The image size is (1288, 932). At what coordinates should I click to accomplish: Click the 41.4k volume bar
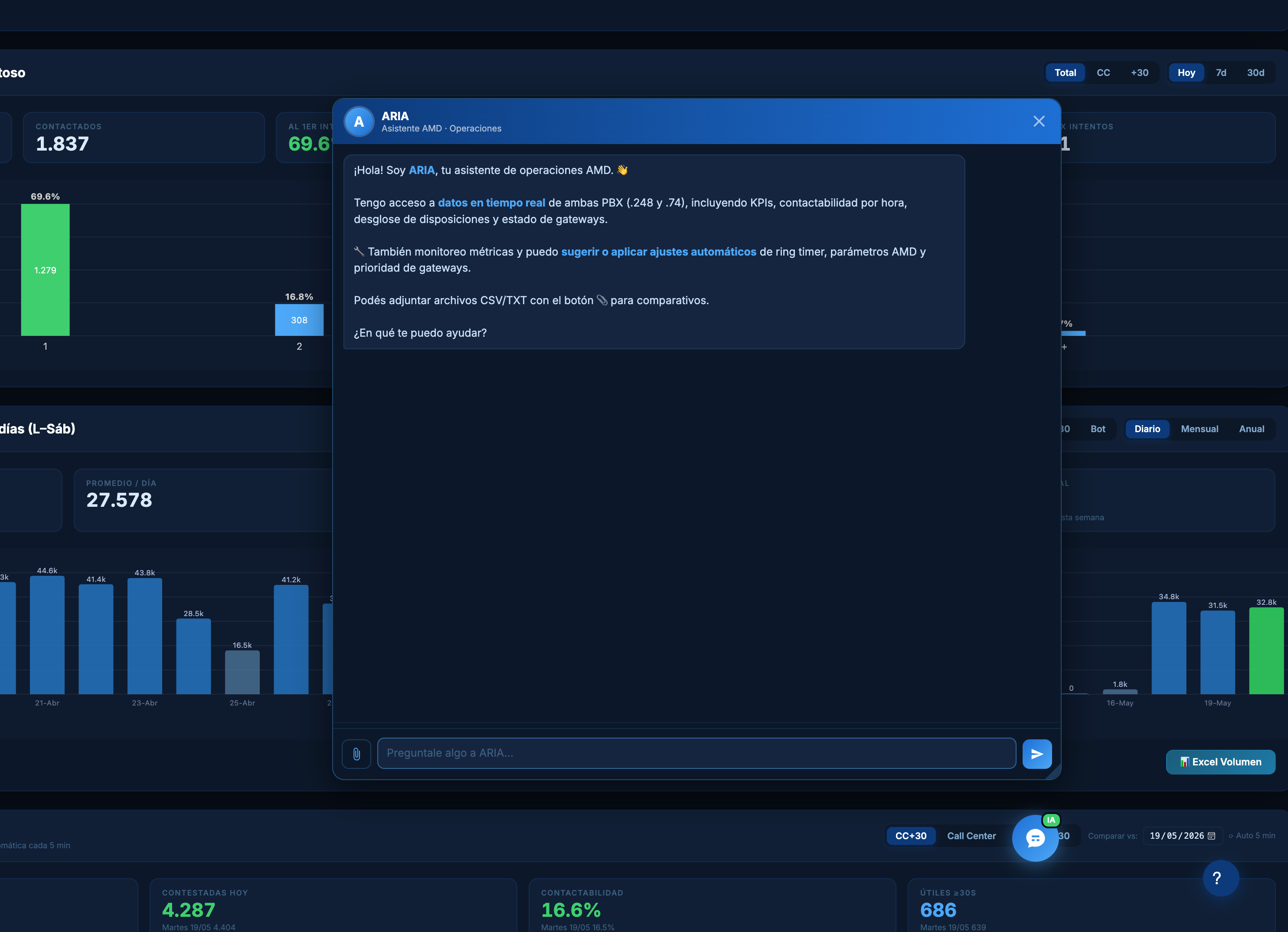coord(96,639)
